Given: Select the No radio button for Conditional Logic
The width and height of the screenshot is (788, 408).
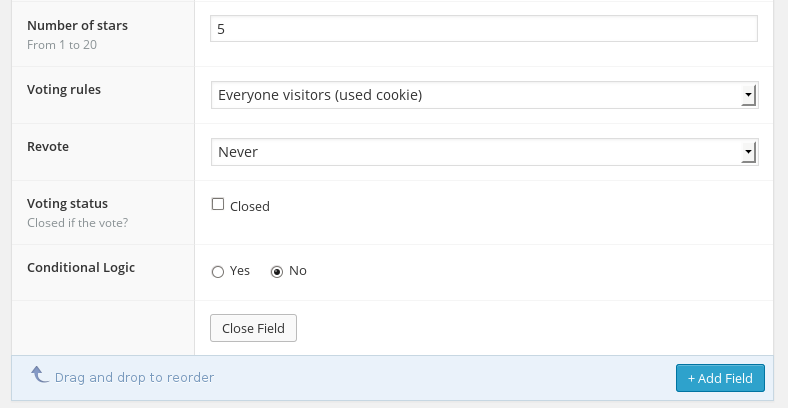Looking at the screenshot, I should [x=277, y=271].
